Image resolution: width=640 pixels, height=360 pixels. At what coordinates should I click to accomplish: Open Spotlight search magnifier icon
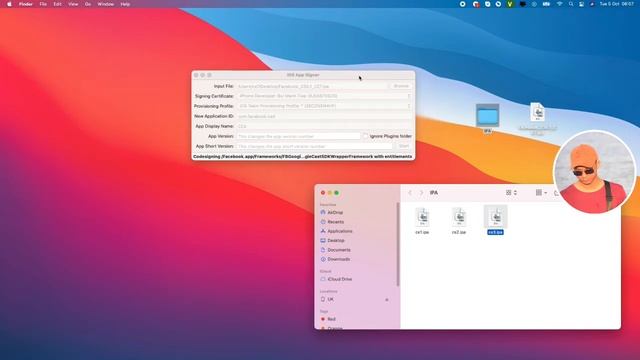click(x=571, y=4)
